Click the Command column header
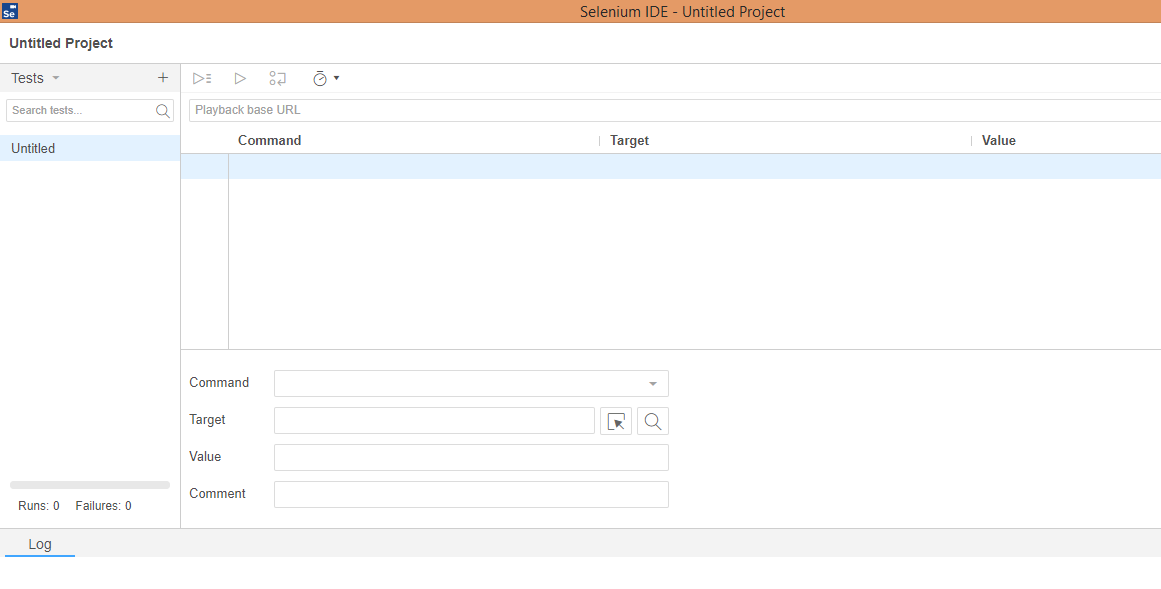1161x589 pixels. point(270,141)
